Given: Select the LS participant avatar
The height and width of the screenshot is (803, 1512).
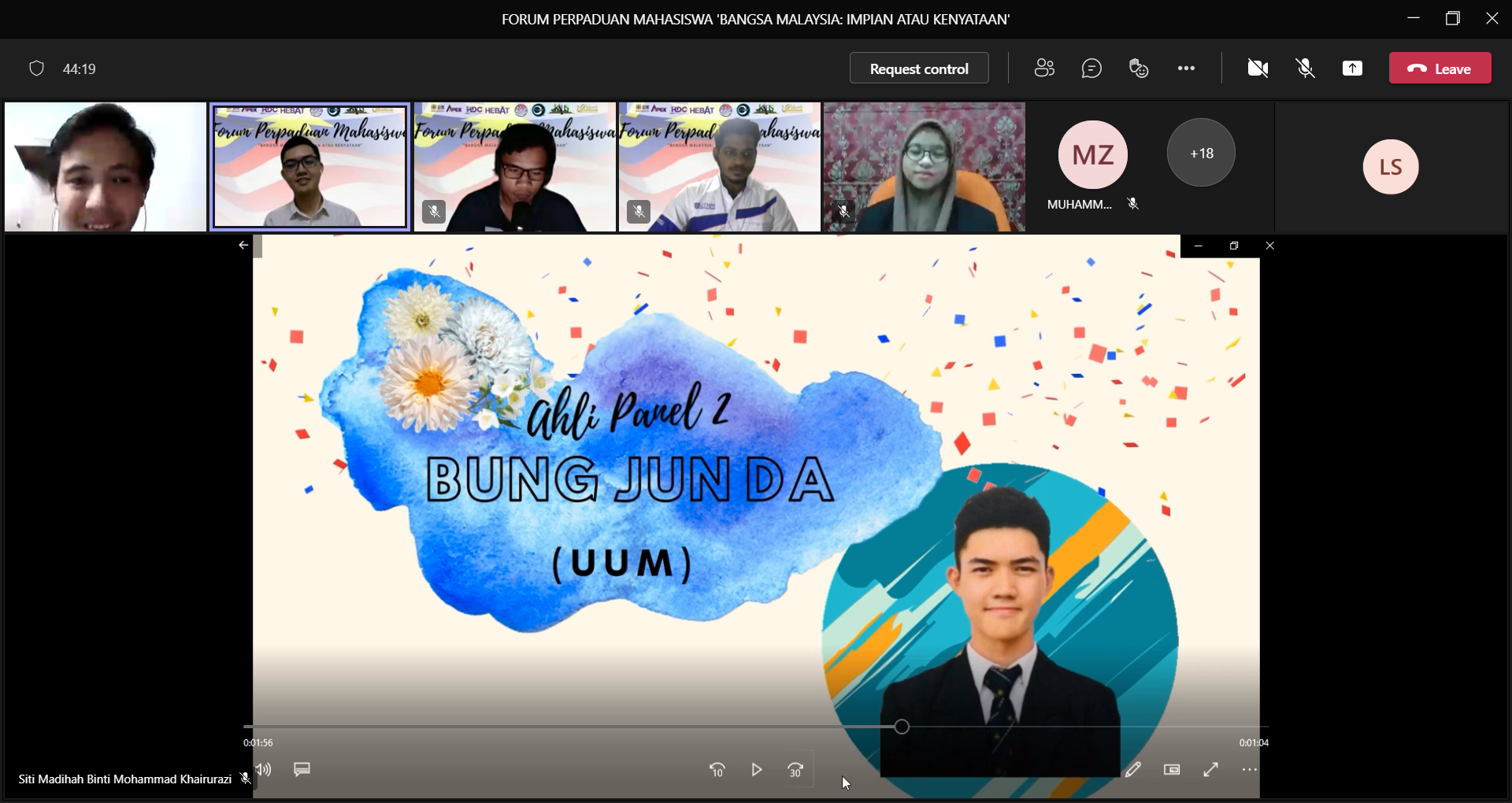Looking at the screenshot, I should tap(1391, 166).
